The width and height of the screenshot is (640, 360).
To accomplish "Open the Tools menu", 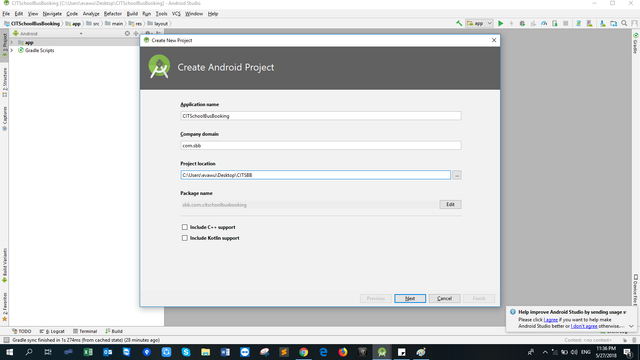I will coord(161,14).
